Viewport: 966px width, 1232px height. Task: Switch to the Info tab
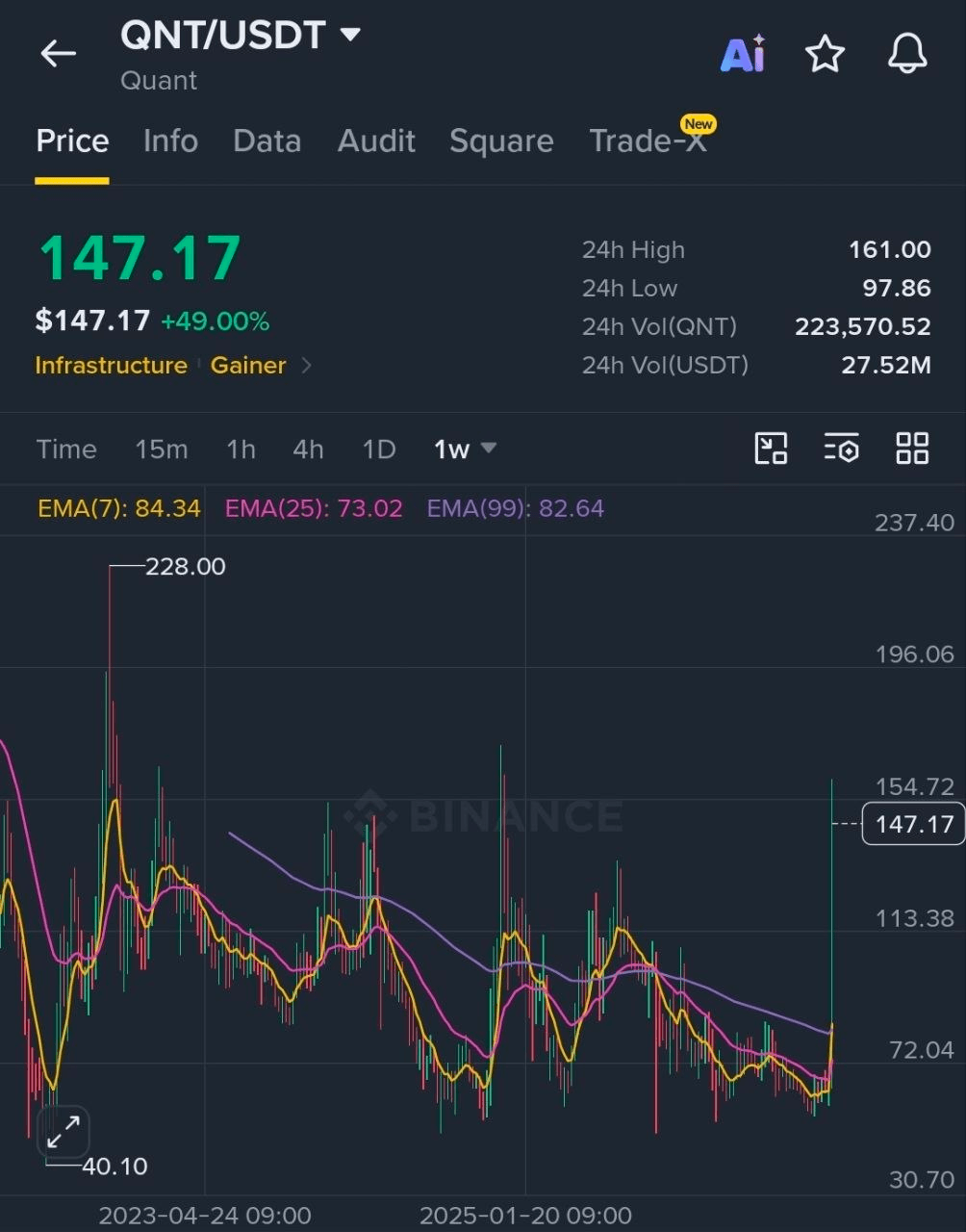[x=170, y=141]
